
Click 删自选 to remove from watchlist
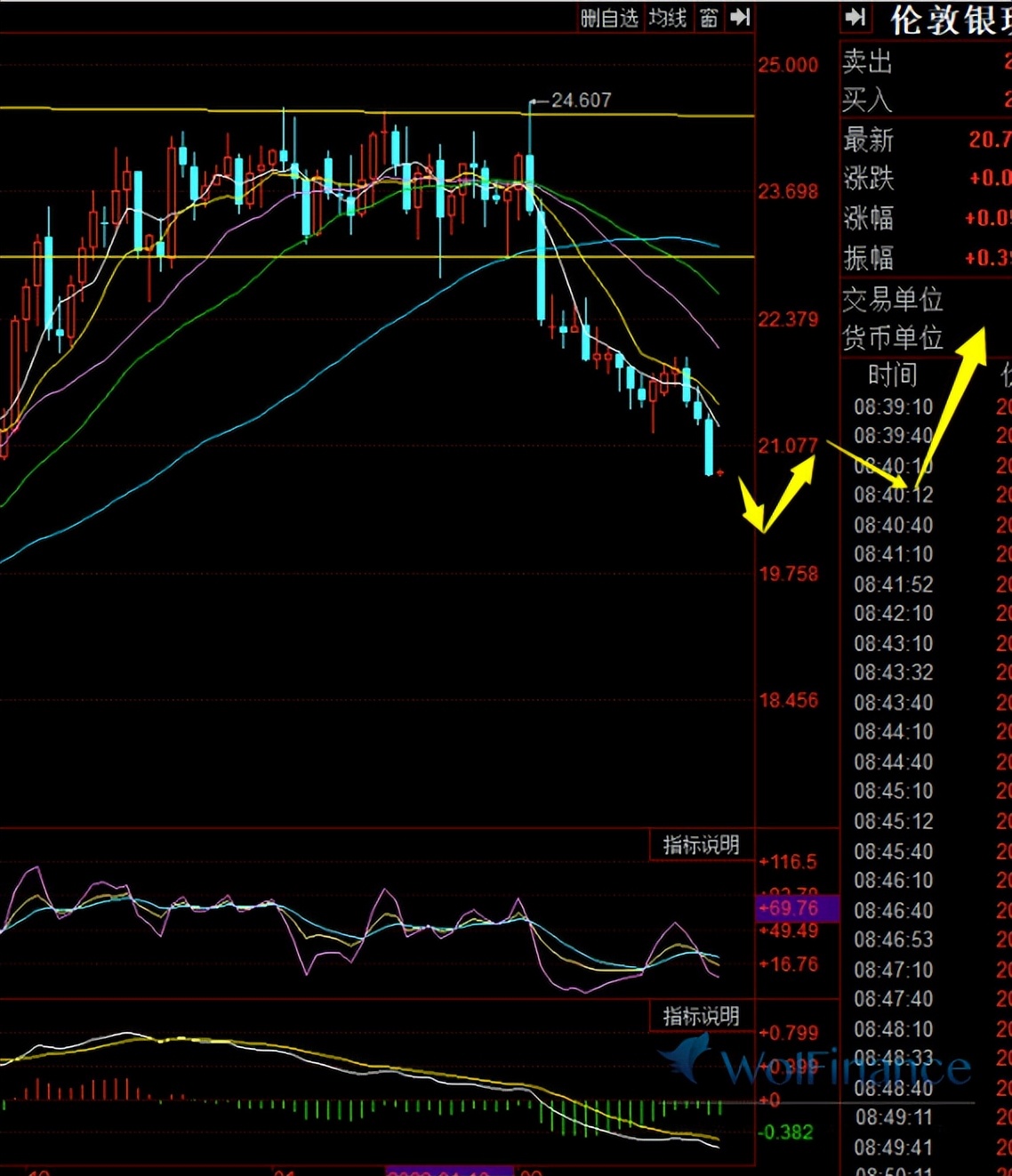[x=609, y=17]
